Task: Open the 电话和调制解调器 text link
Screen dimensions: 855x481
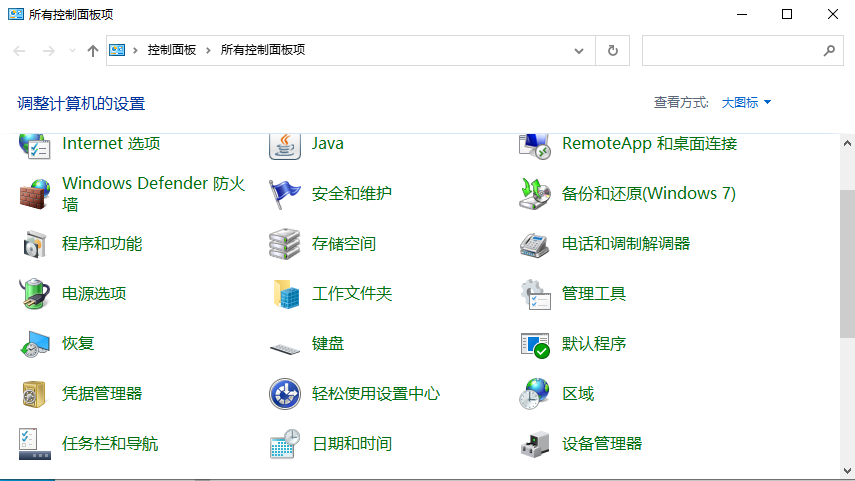Action: [x=626, y=244]
